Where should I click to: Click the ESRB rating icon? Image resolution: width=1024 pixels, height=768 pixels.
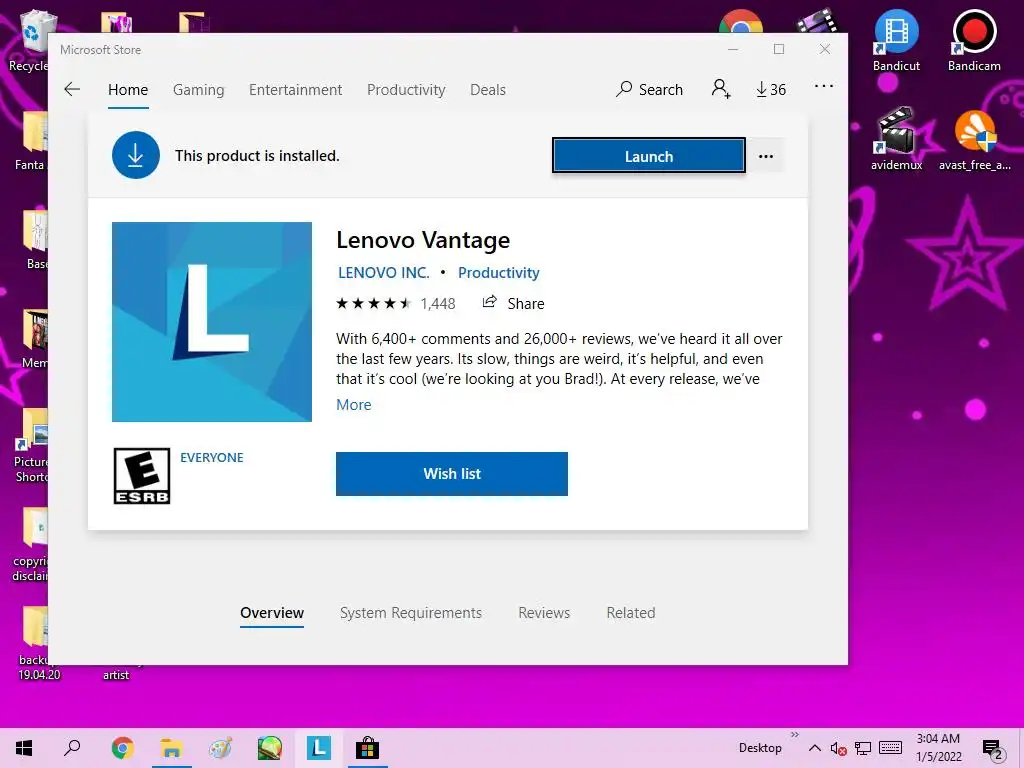coord(142,476)
